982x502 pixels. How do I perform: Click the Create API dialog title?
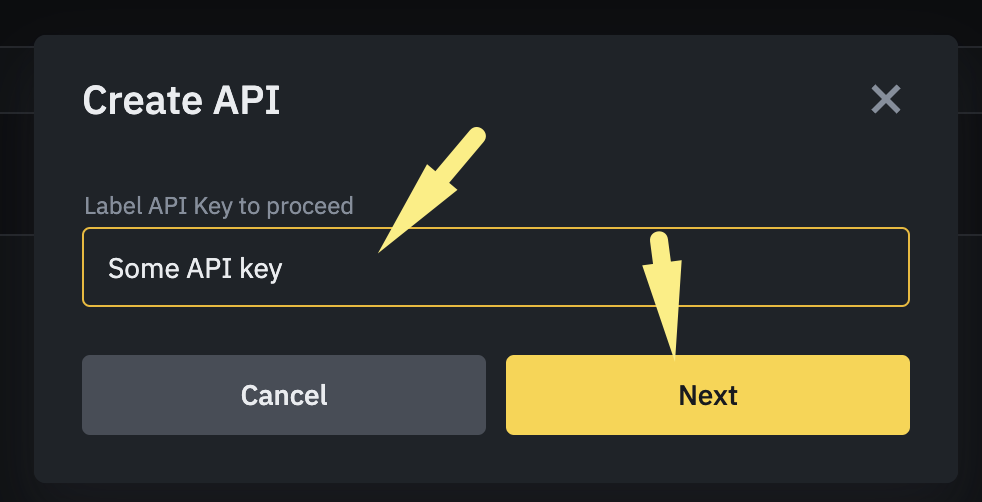click(x=181, y=100)
